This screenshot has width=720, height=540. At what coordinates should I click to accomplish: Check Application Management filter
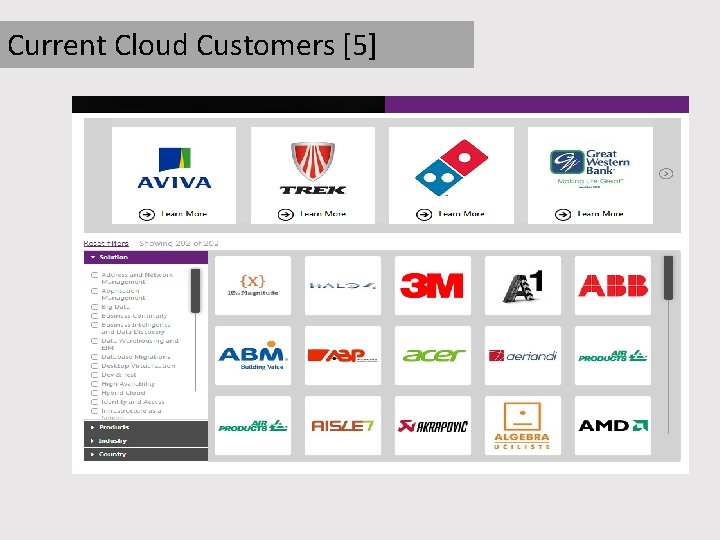[x=95, y=291]
